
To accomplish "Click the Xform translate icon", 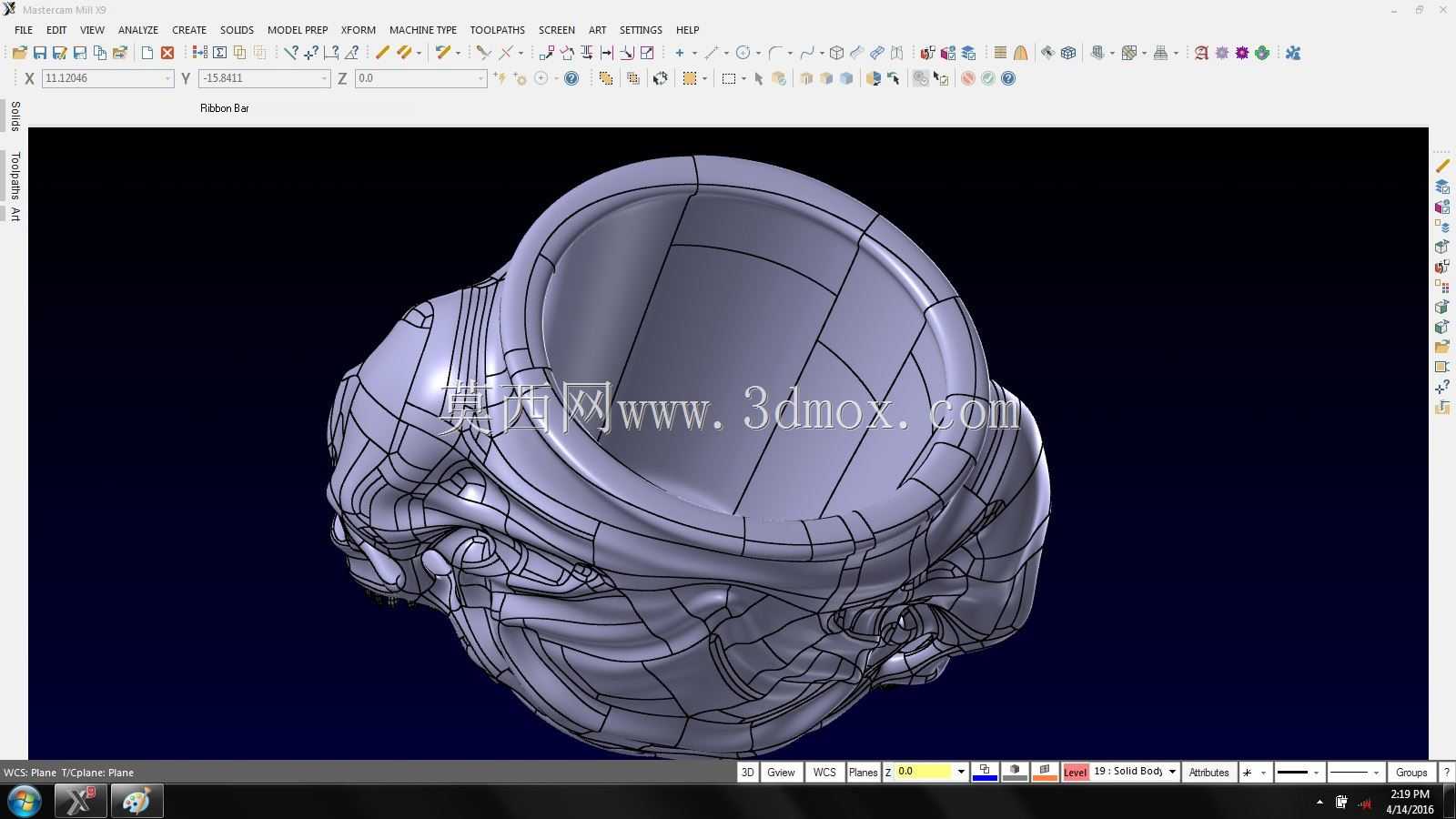I will click(546, 53).
